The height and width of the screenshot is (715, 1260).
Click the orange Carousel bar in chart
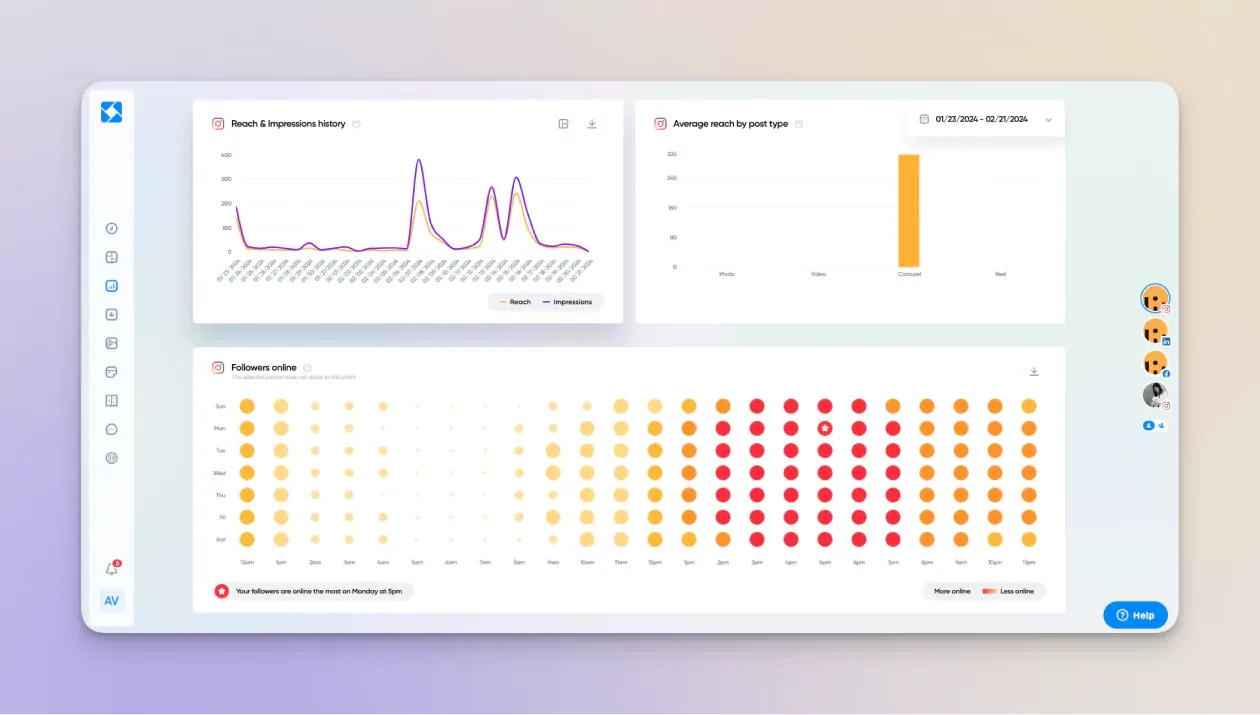coord(908,210)
